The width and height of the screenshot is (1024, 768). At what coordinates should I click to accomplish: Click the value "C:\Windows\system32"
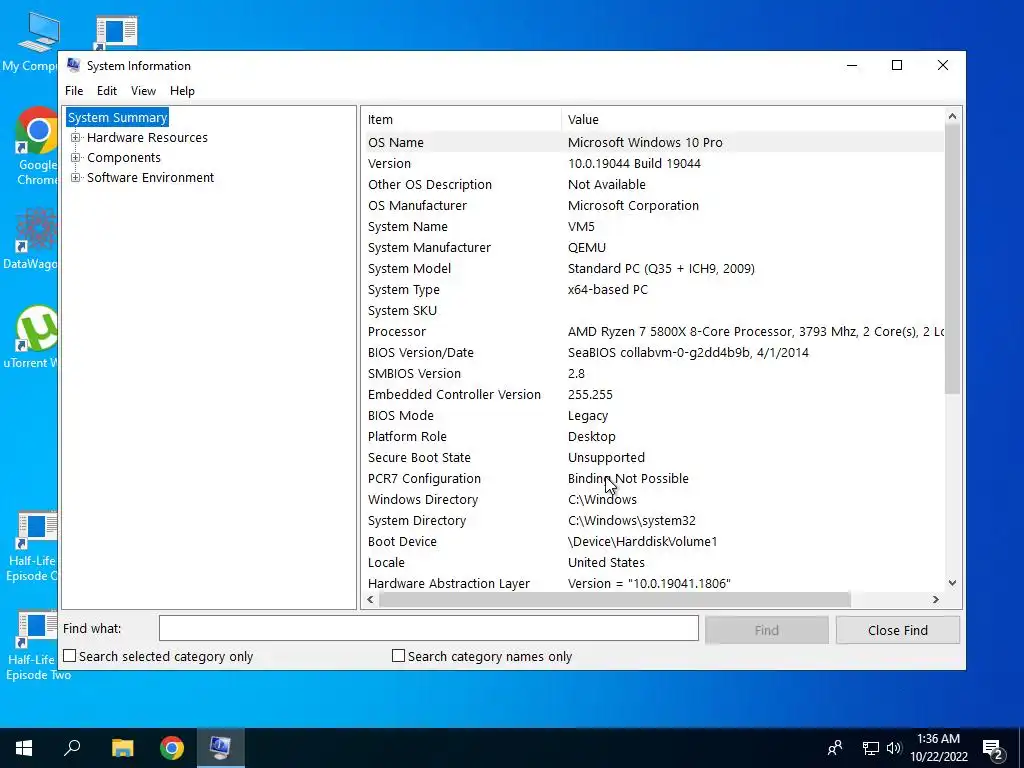pos(632,520)
